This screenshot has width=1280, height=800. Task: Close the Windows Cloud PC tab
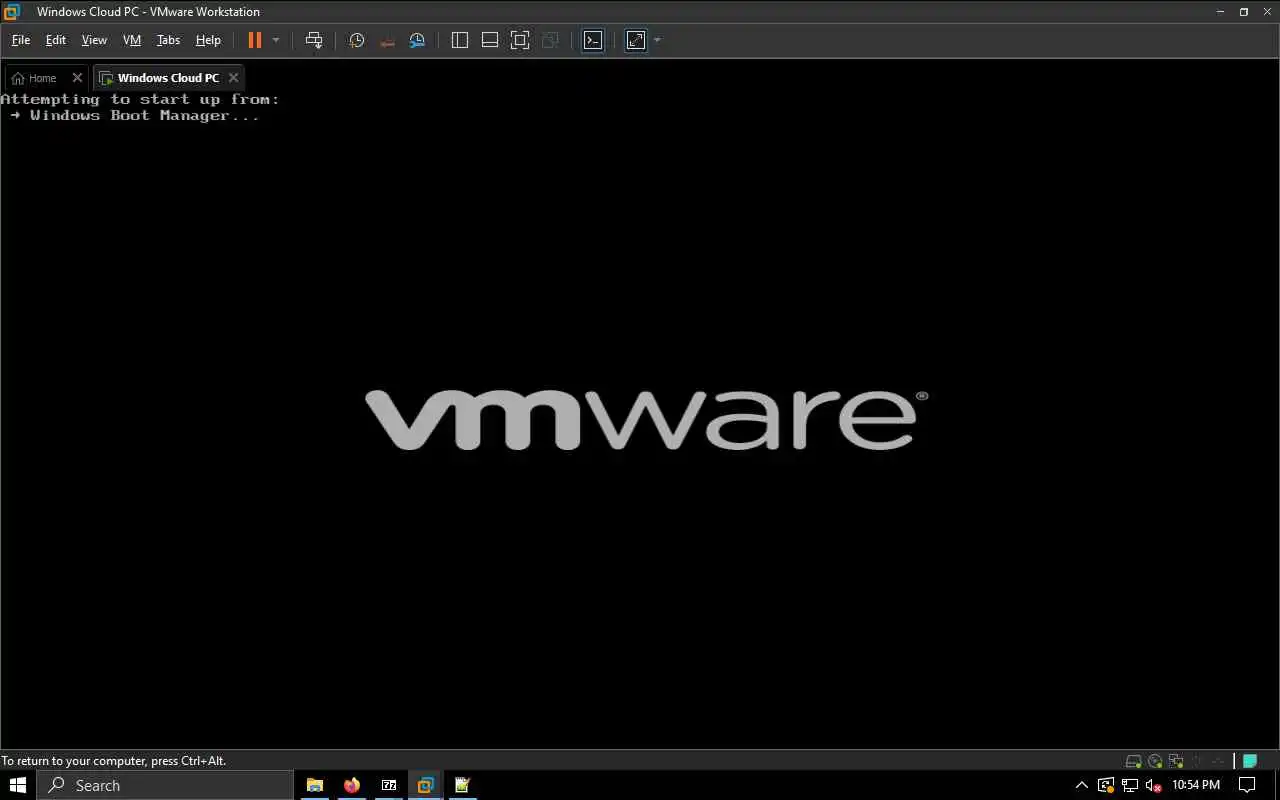(x=234, y=78)
